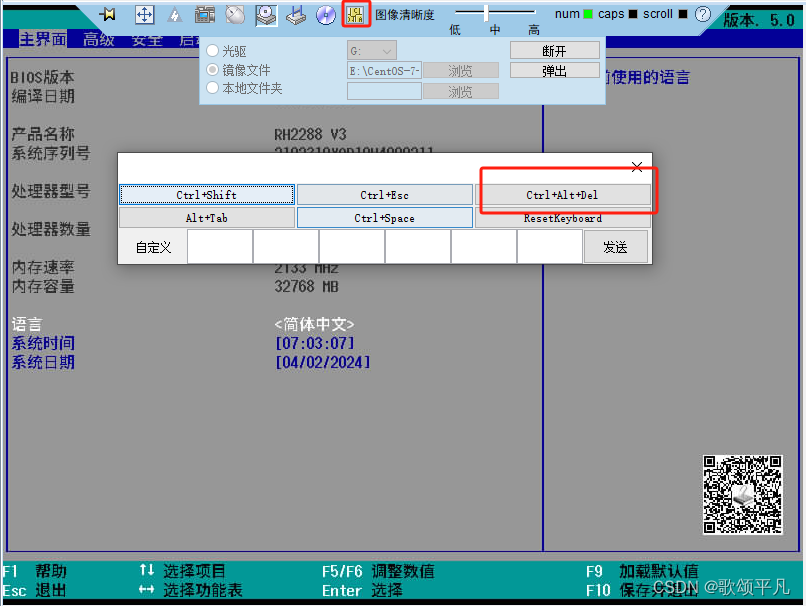
Task: Select the mouse settings icon
Action: click(235, 15)
